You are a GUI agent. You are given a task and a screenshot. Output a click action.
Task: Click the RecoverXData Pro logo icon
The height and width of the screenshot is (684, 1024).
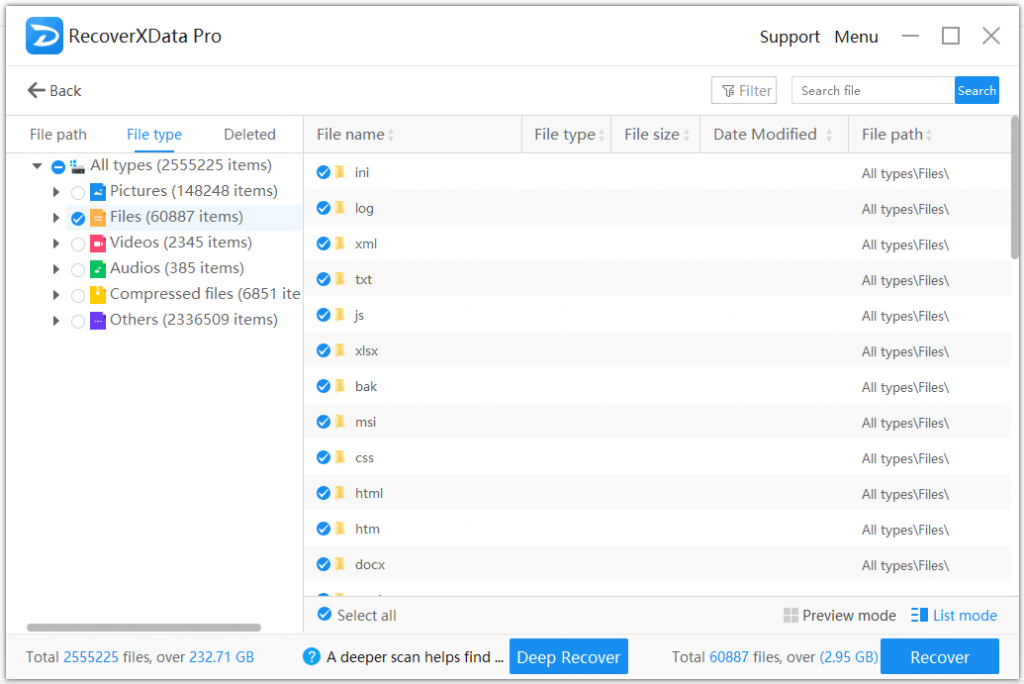[44, 36]
